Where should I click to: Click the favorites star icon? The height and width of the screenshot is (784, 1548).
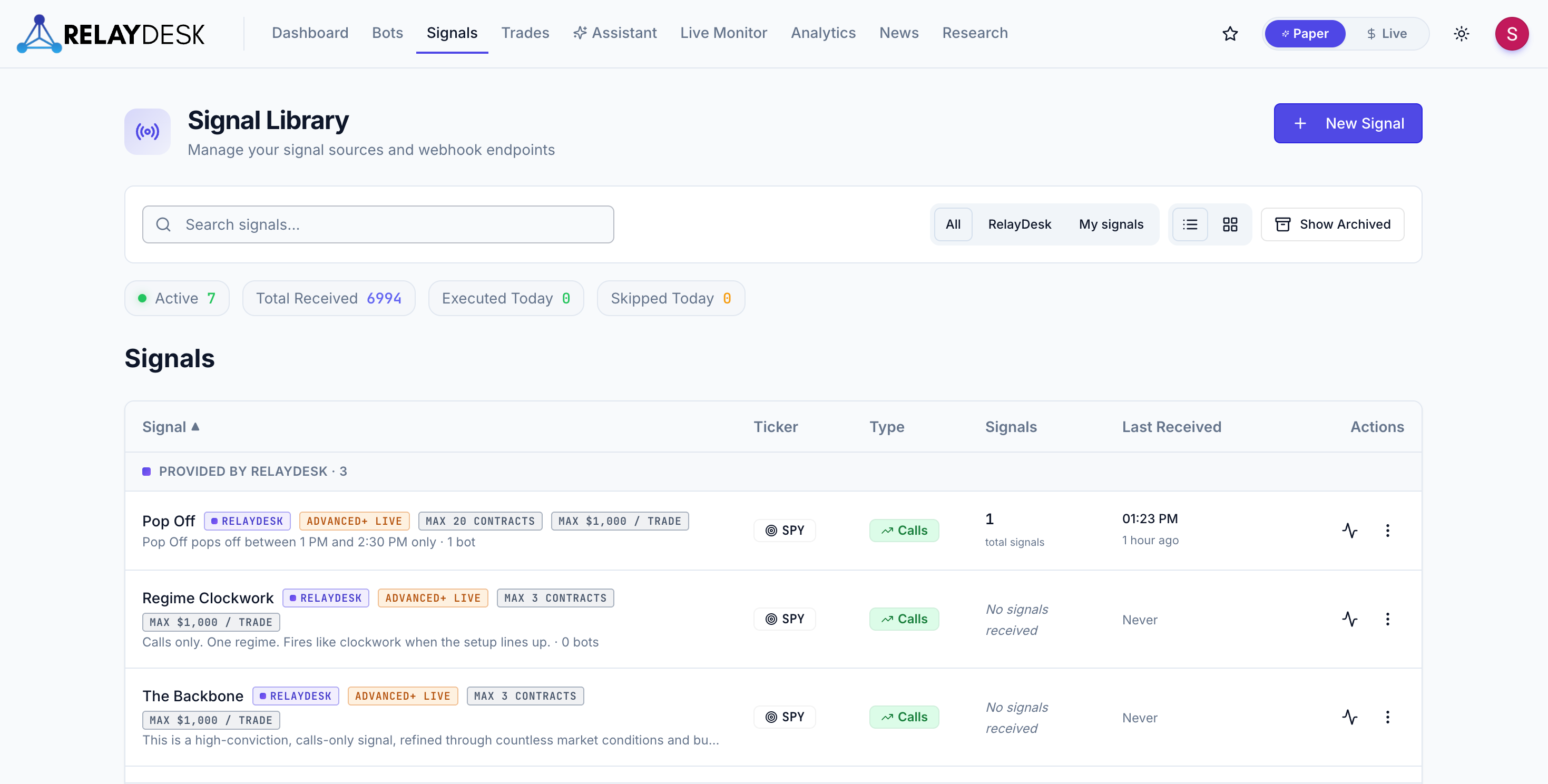click(1230, 34)
